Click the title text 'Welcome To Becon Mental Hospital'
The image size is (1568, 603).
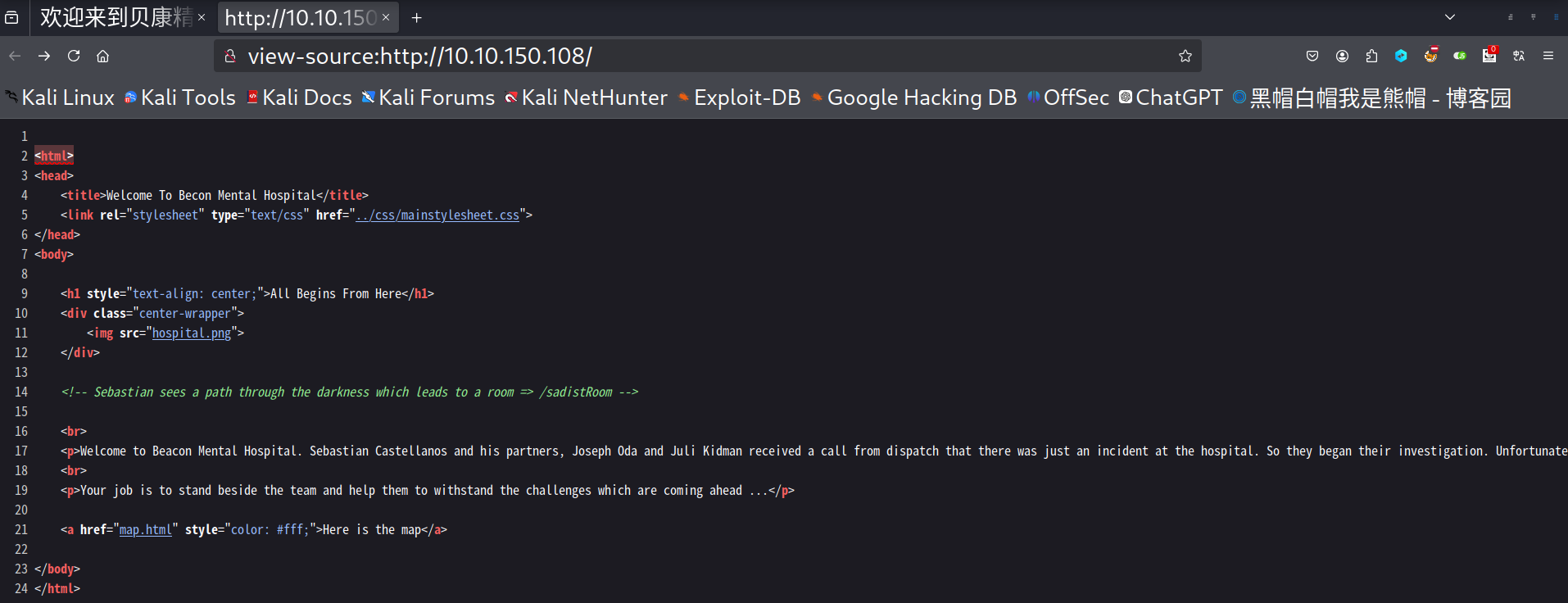211,195
